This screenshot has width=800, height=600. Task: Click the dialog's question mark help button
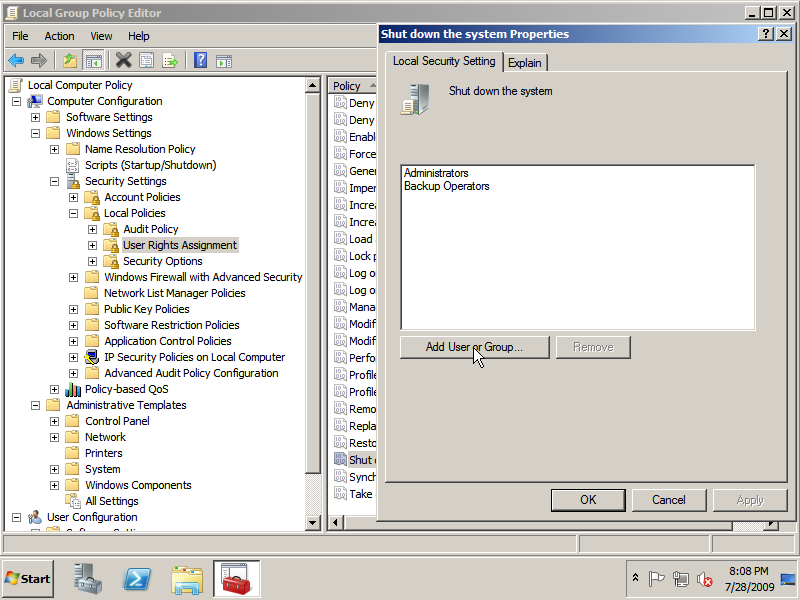pyautogui.click(x=765, y=34)
